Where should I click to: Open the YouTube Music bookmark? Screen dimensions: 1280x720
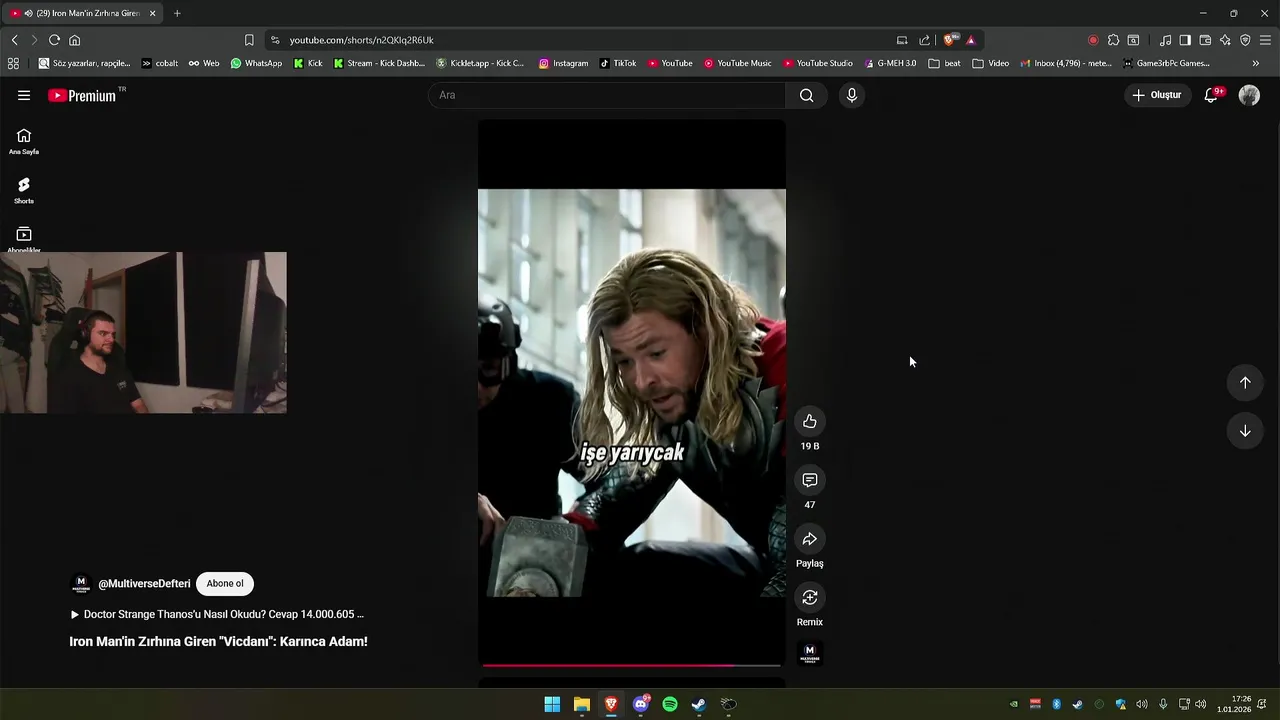coord(738,63)
